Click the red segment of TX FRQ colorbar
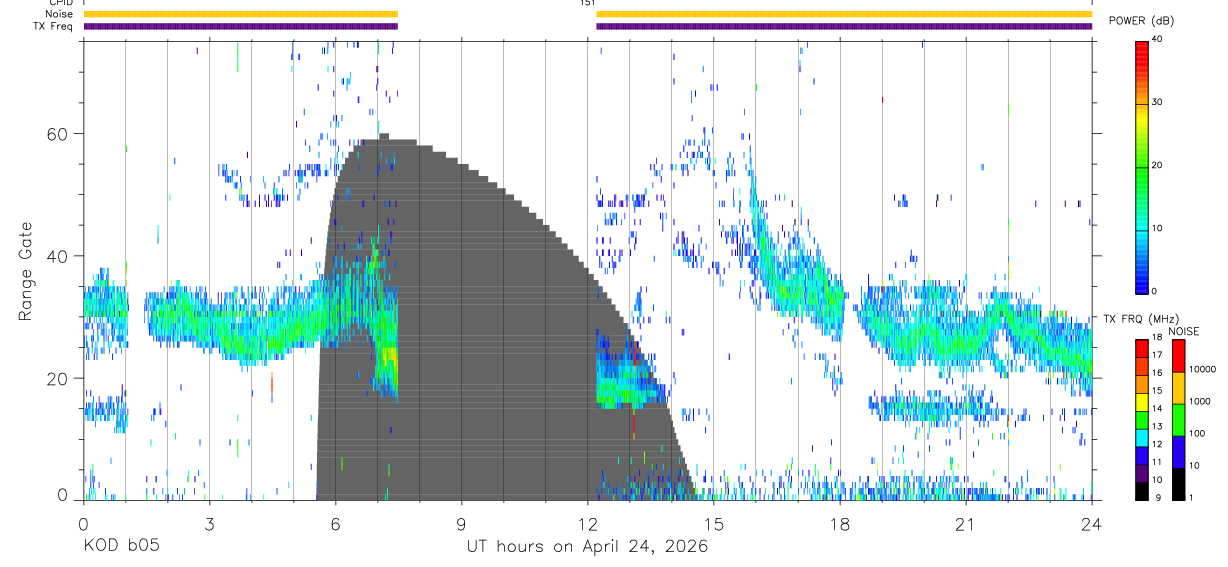The image size is (1228, 567). [1142, 348]
